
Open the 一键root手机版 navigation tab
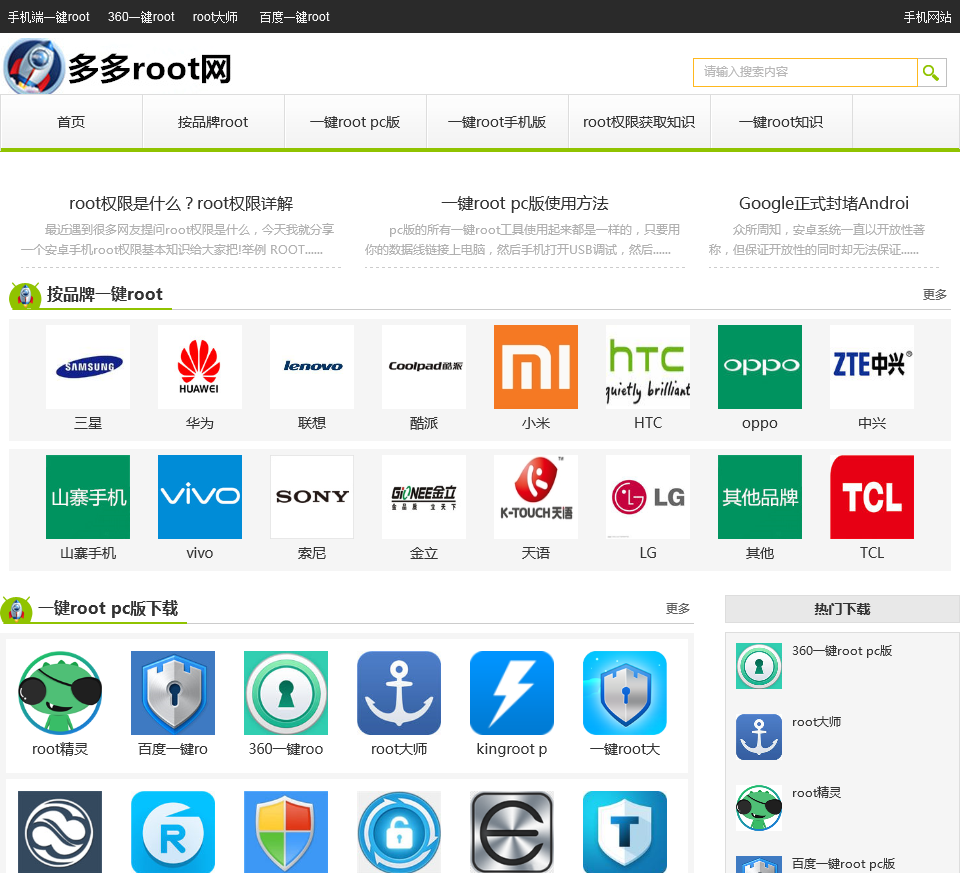pyautogui.click(x=497, y=122)
